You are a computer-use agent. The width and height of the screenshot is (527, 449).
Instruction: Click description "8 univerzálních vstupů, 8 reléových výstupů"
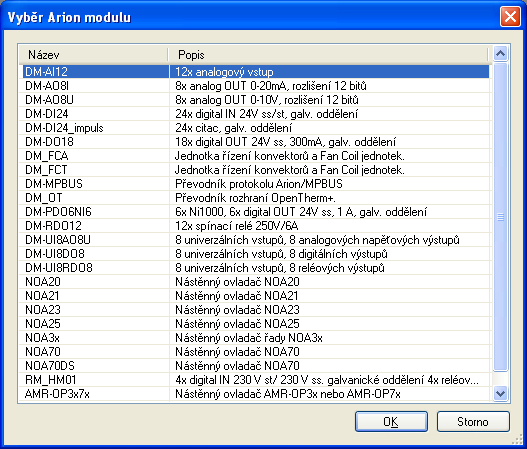click(x=280, y=268)
